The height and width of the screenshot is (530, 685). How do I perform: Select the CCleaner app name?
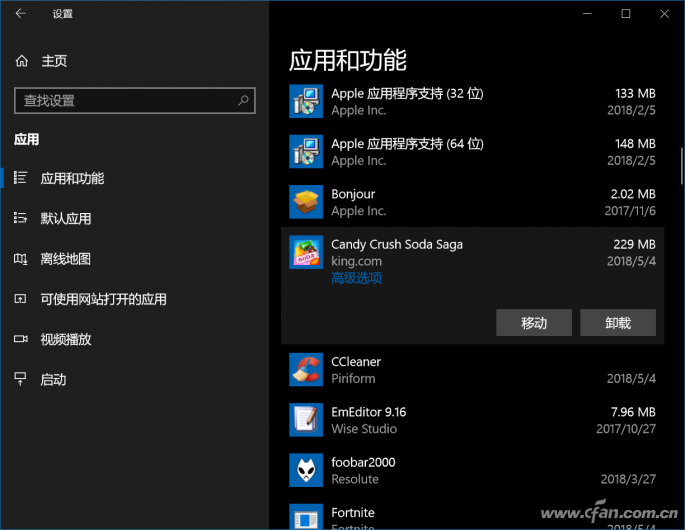pyautogui.click(x=356, y=362)
